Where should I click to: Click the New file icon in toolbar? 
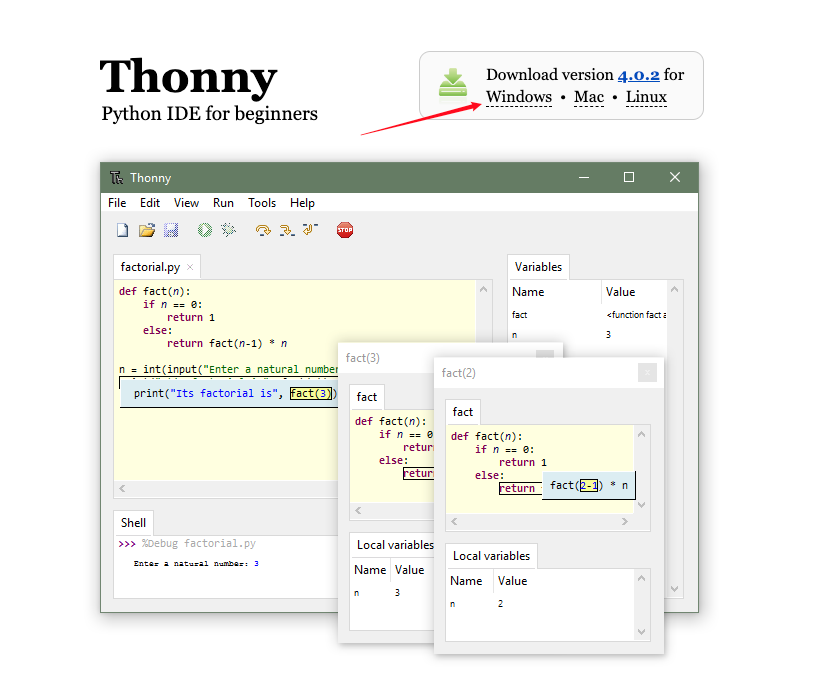click(123, 230)
